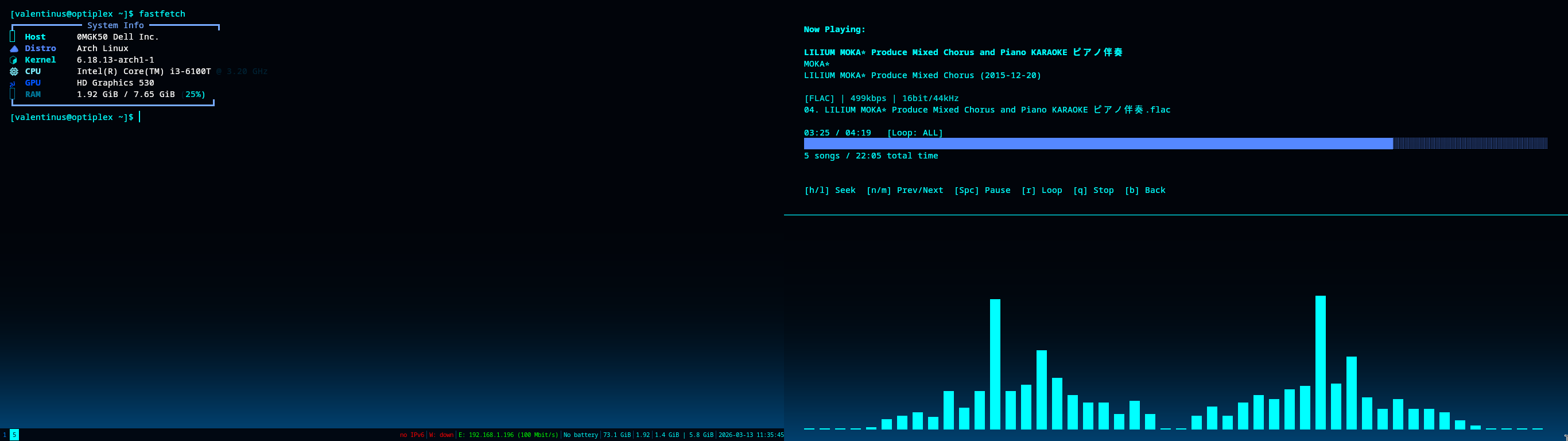Click the '[Spc] Pause' key hint
1568x441 pixels.
click(982, 190)
